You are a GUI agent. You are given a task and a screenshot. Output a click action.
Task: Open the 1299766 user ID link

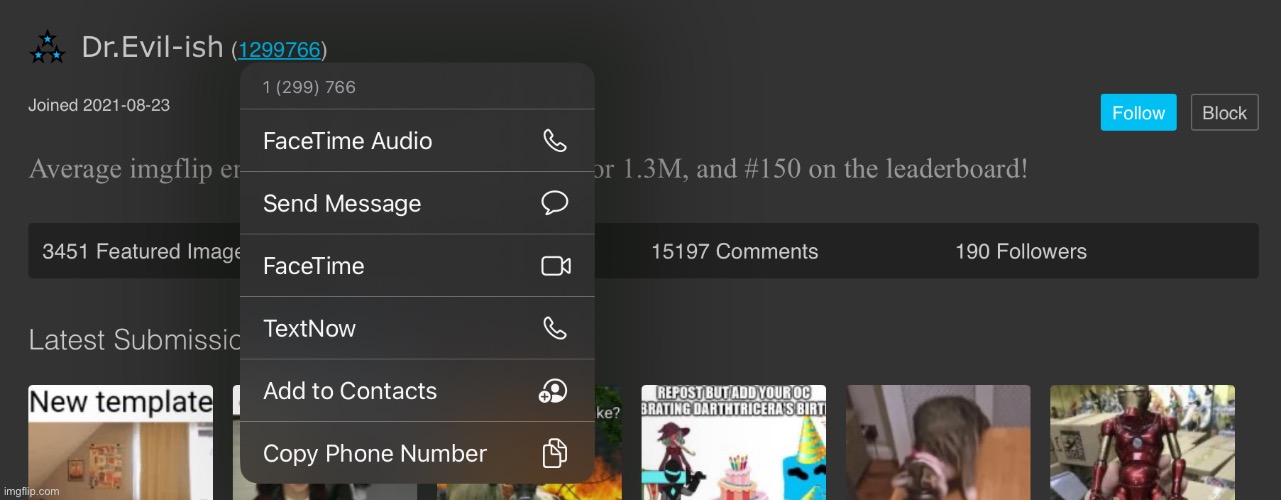click(279, 50)
